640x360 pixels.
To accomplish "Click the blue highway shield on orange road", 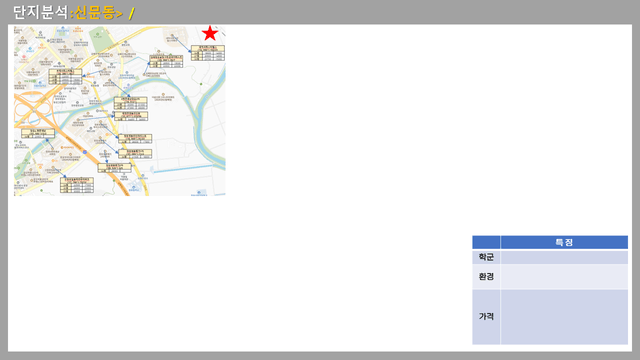I will [84, 152].
